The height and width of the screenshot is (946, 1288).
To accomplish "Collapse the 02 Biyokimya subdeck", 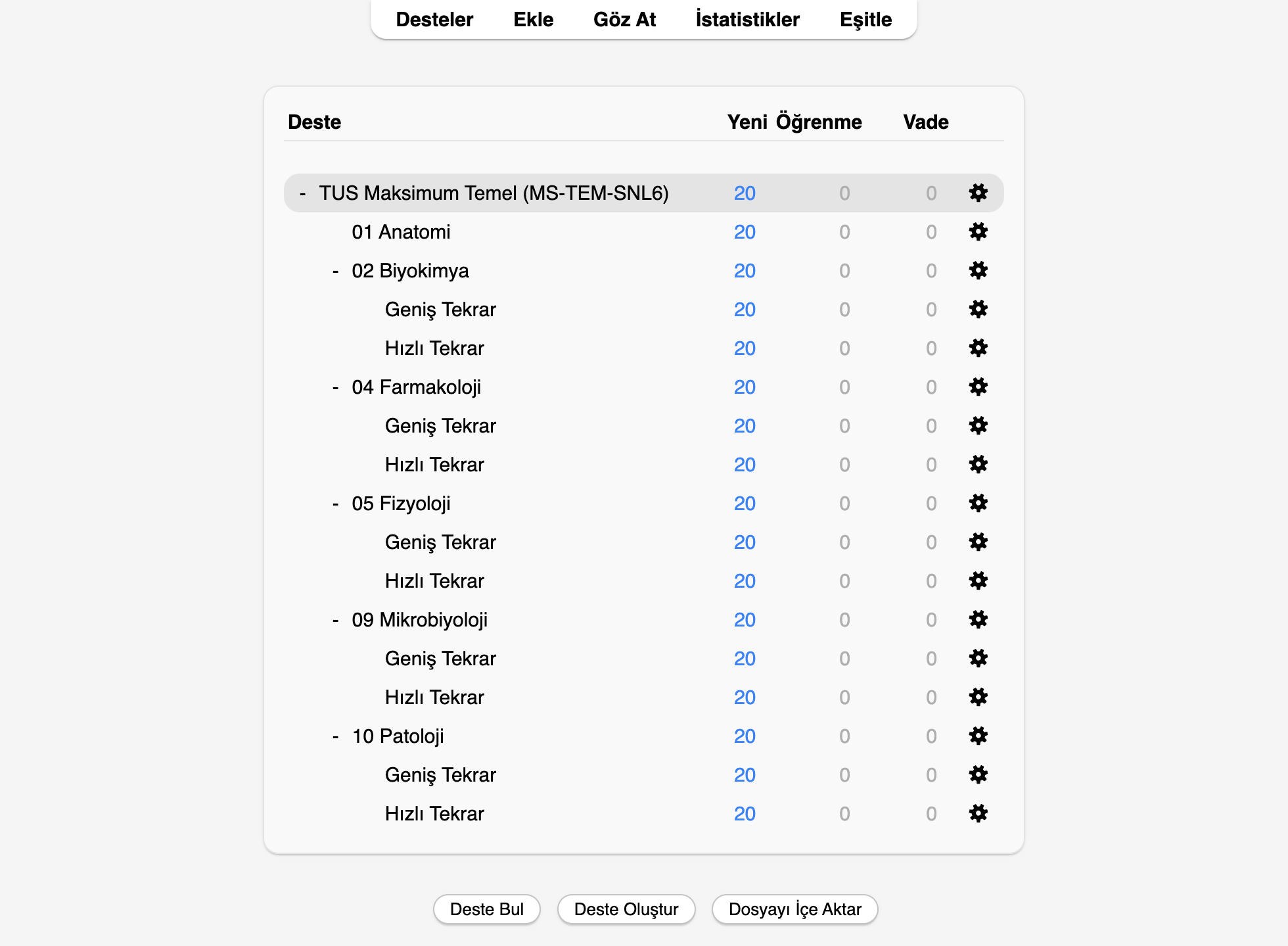I will [335, 271].
